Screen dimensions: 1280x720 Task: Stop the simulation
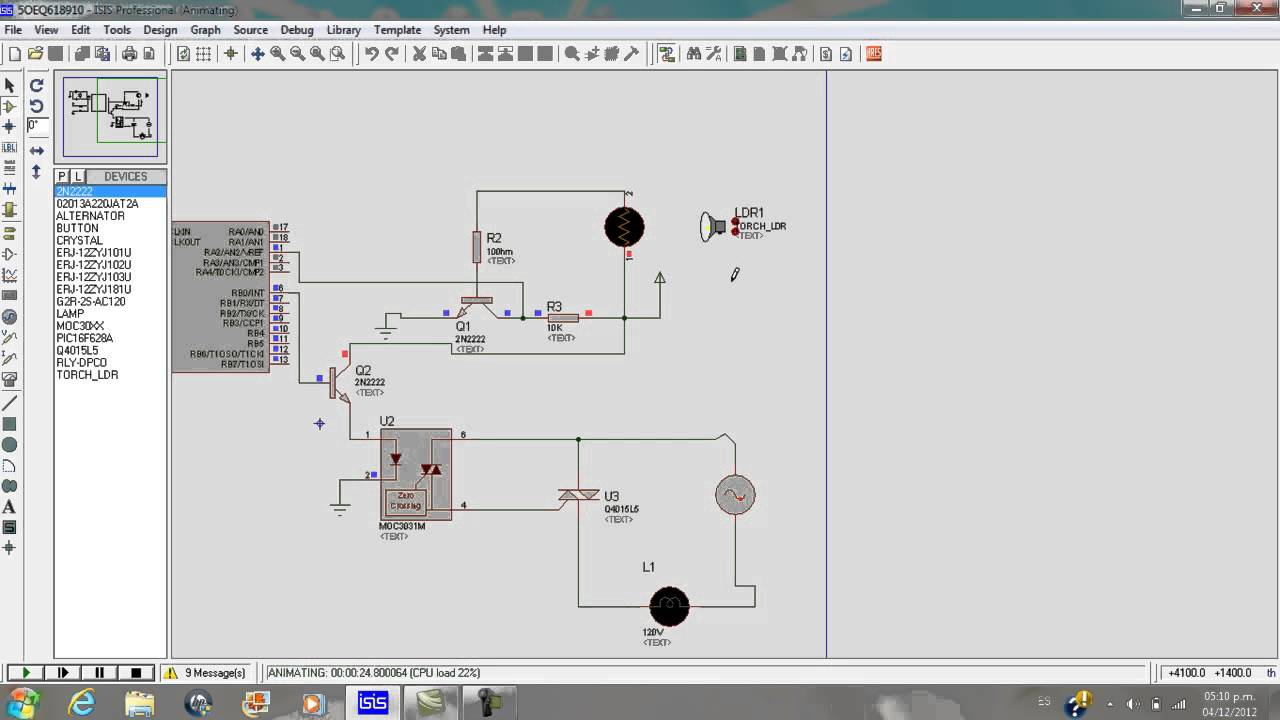point(137,673)
